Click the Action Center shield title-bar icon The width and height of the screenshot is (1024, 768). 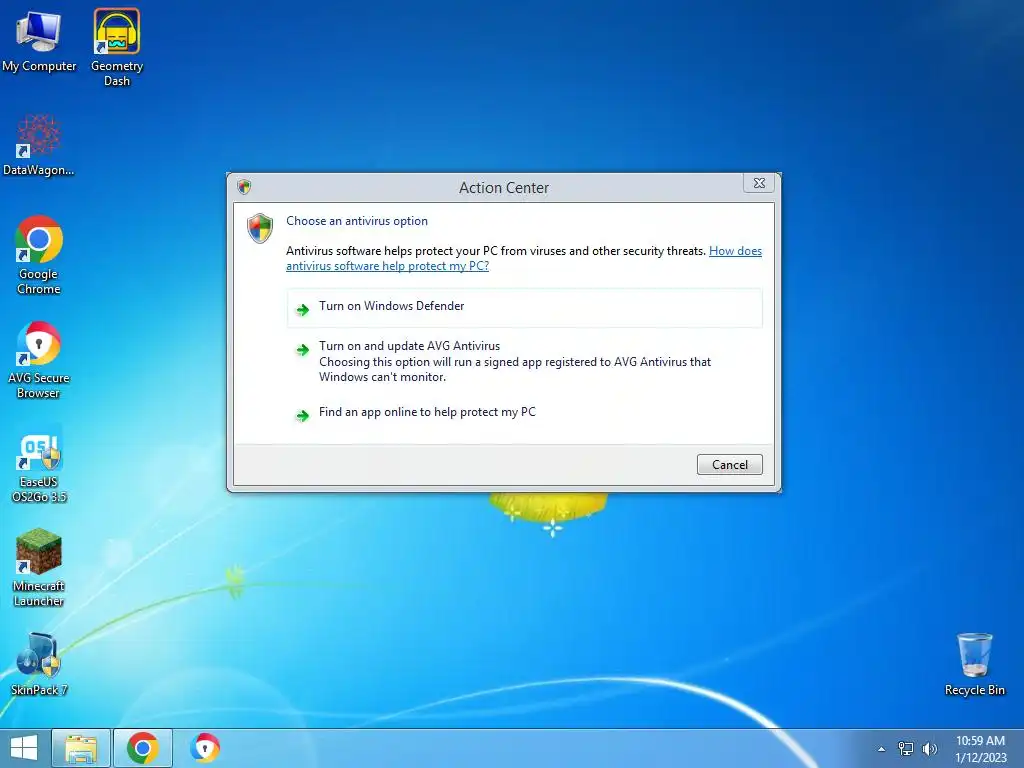click(x=244, y=187)
